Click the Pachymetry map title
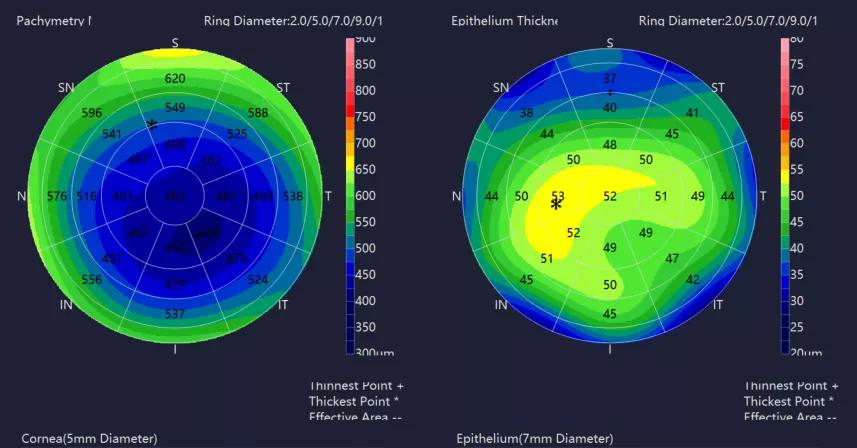The width and height of the screenshot is (857, 448). 53,21
